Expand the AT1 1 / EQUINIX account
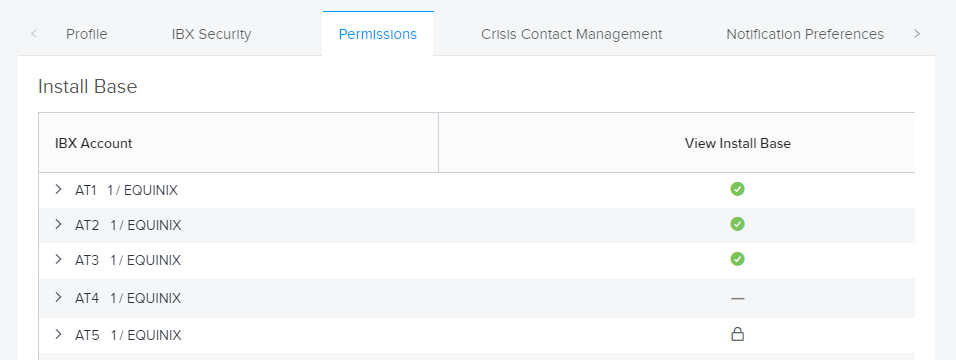Viewport: 956px width, 360px height. [x=59, y=189]
